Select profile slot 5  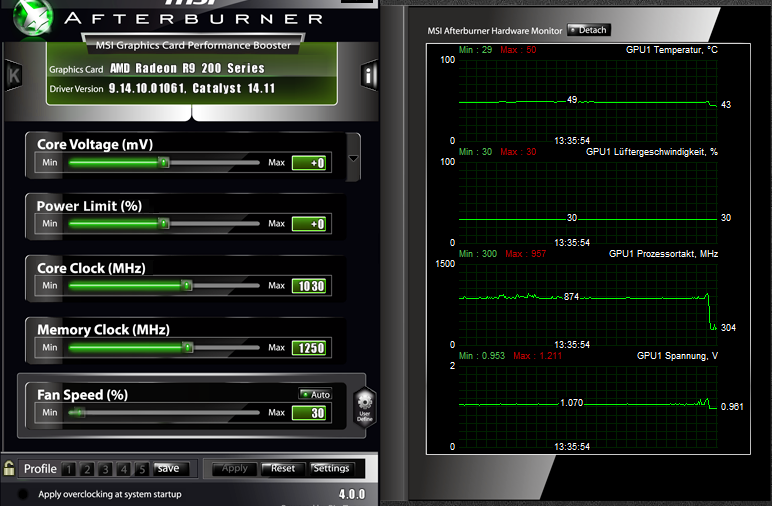(141, 469)
